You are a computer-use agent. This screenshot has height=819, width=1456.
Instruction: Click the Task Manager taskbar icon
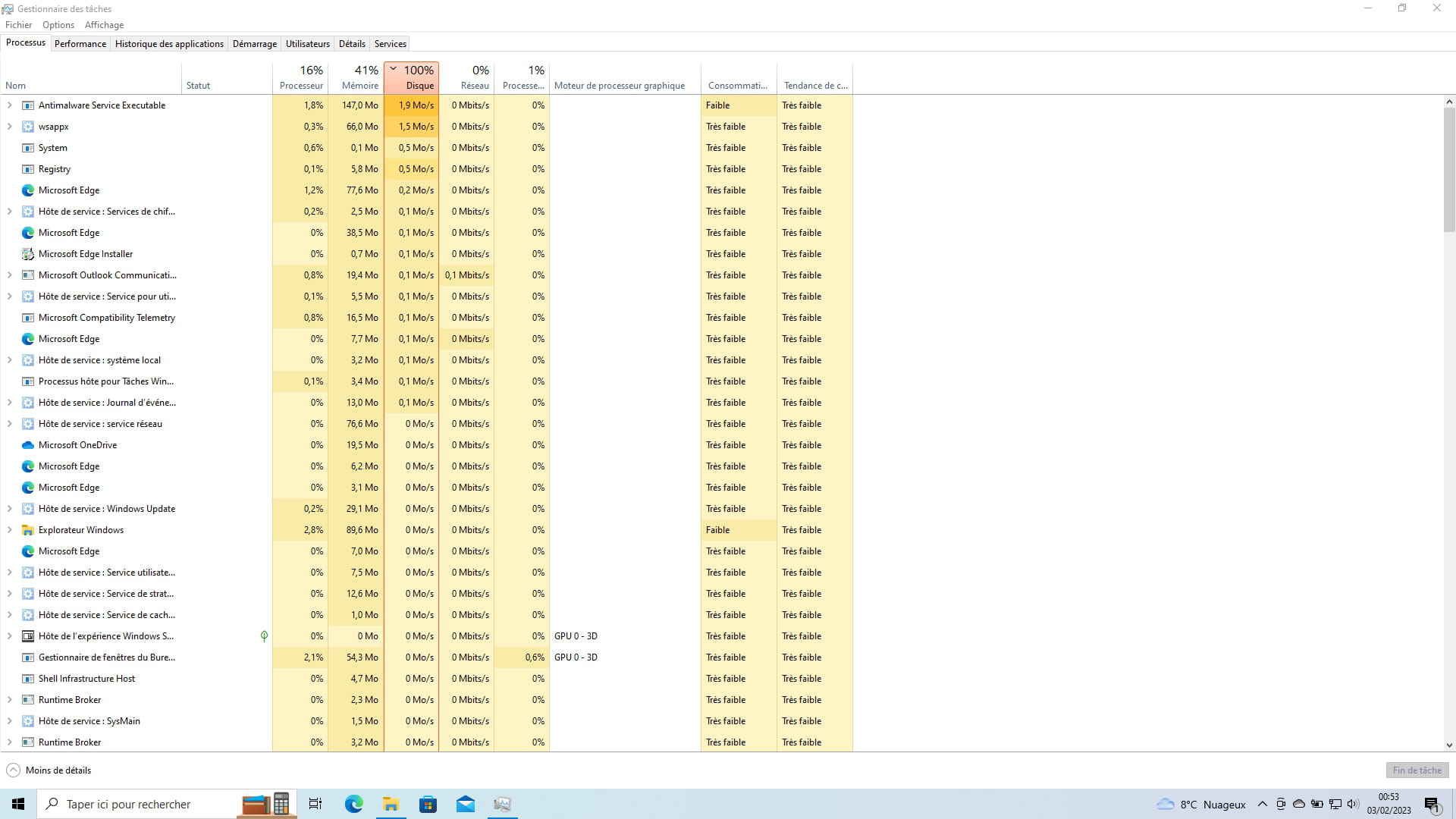[x=502, y=804]
